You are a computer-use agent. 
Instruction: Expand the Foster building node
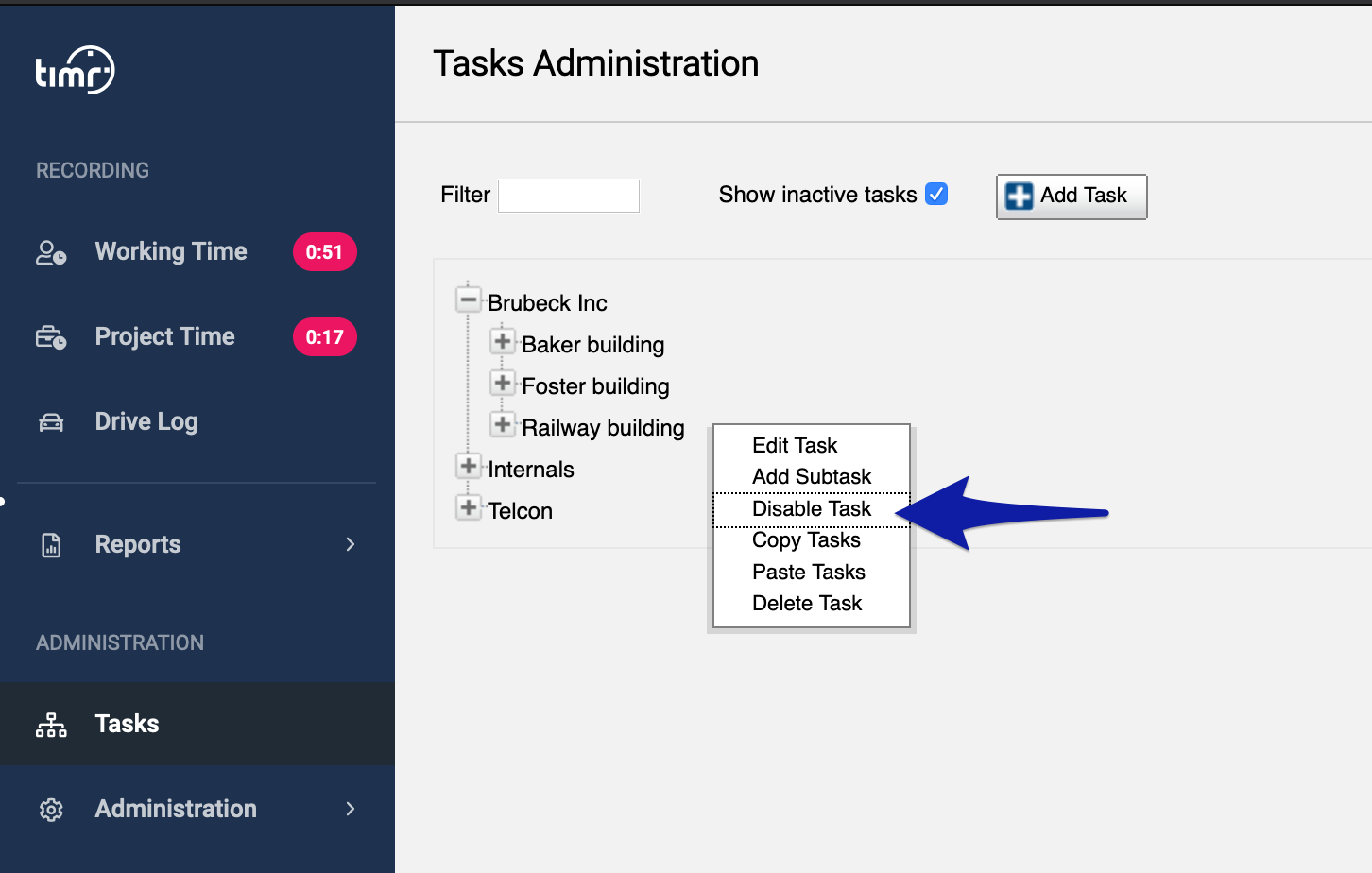point(503,383)
